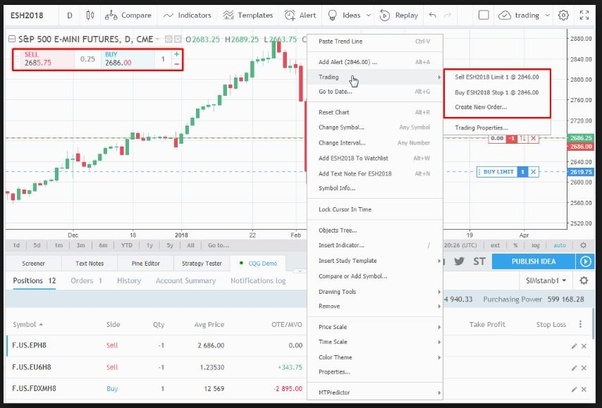Open Trading Properties from submenu
The image size is (602, 408).
coord(497,128)
